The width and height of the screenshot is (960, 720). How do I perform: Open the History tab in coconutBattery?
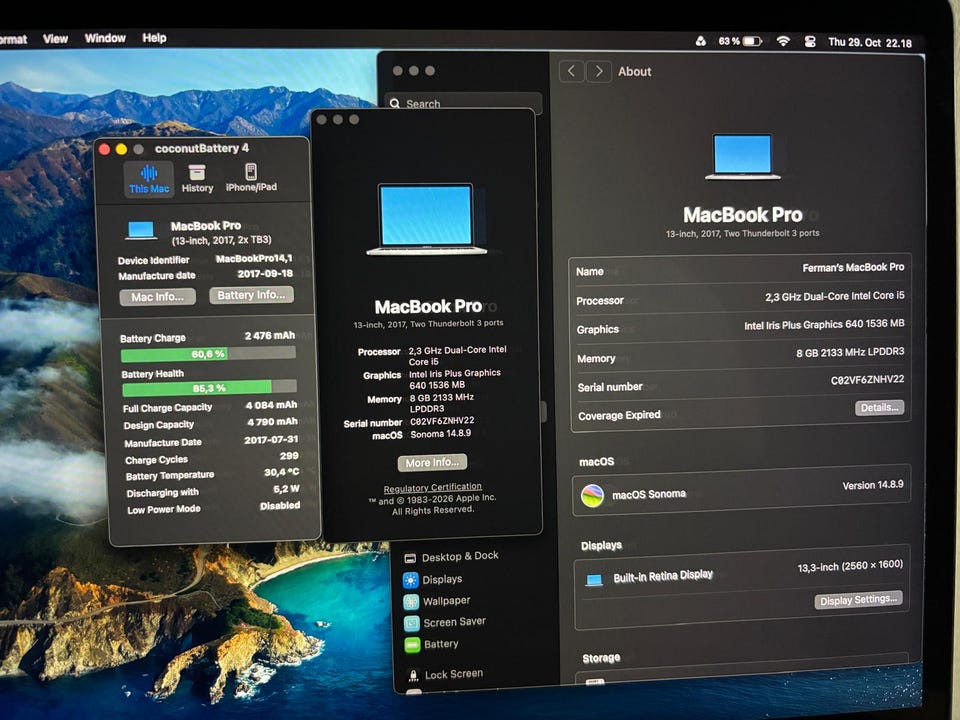[x=197, y=179]
